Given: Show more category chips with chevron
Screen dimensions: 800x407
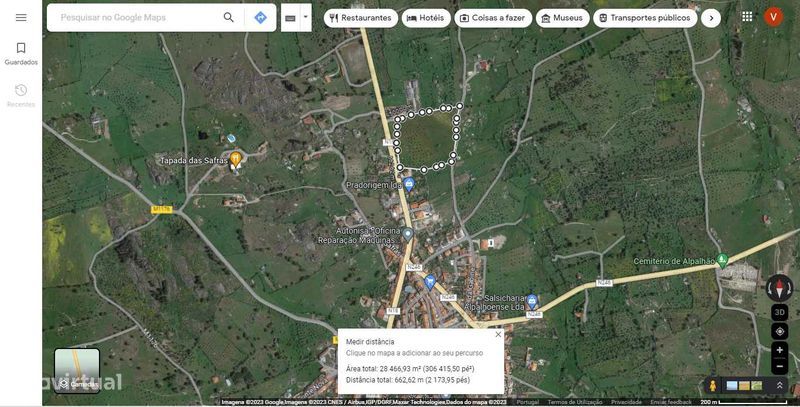Looking at the screenshot, I should point(711,18).
